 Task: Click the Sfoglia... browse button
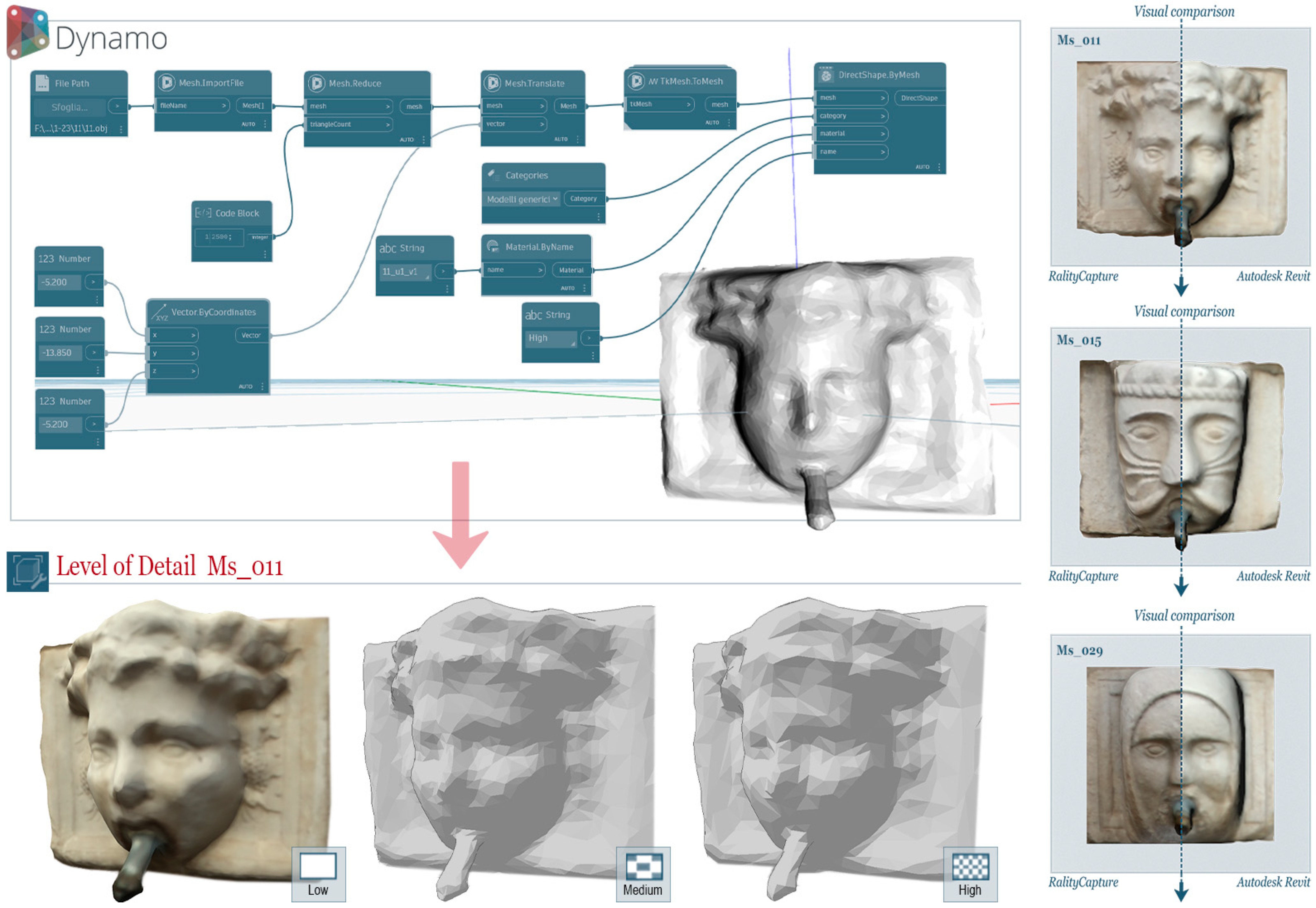(69, 107)
